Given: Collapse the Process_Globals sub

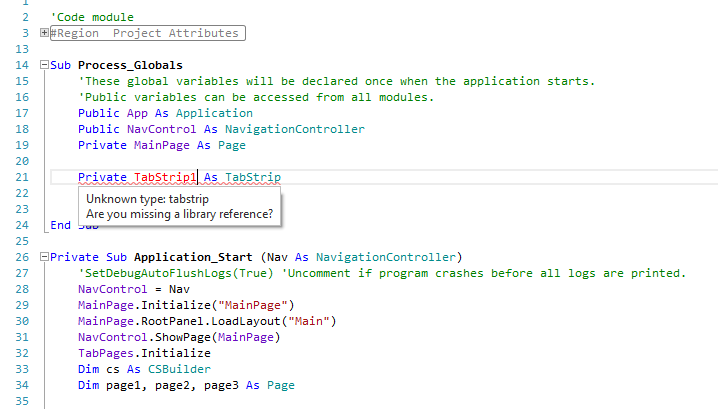Looking at the screenshot, I should (x=43, y=65).
